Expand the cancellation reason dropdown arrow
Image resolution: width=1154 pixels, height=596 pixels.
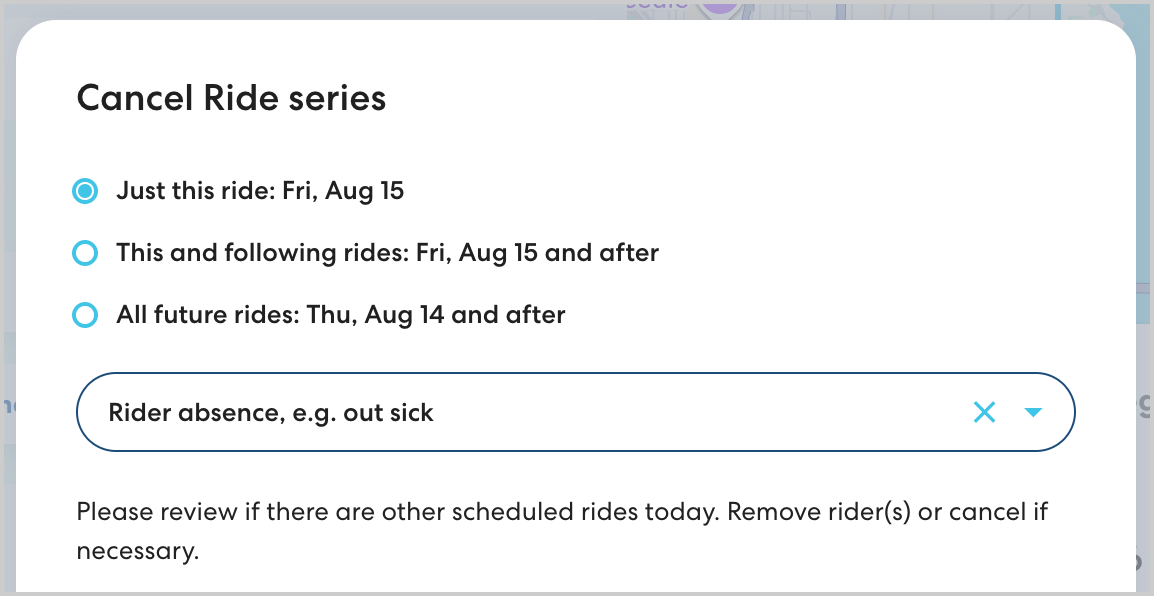[x=1034, y=412]
